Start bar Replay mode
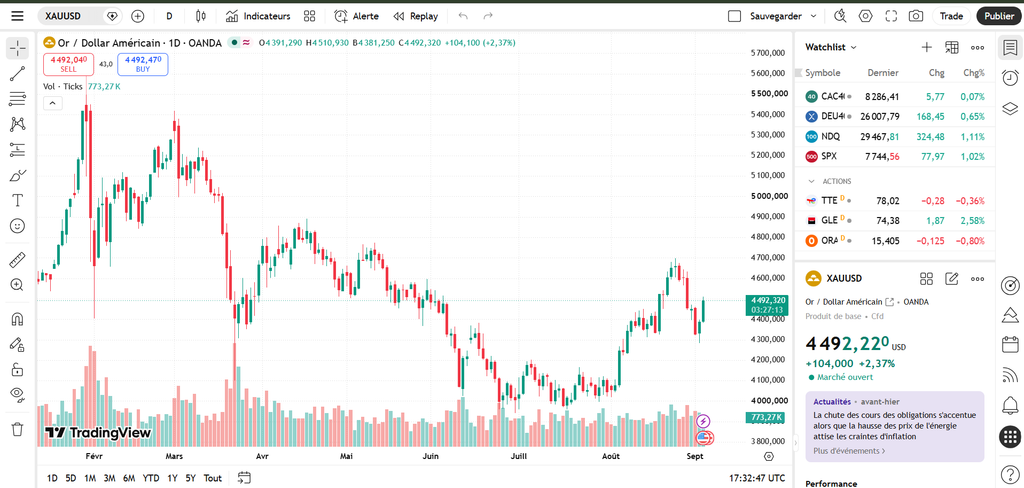1024x488 pixels. tap(415, 16)
